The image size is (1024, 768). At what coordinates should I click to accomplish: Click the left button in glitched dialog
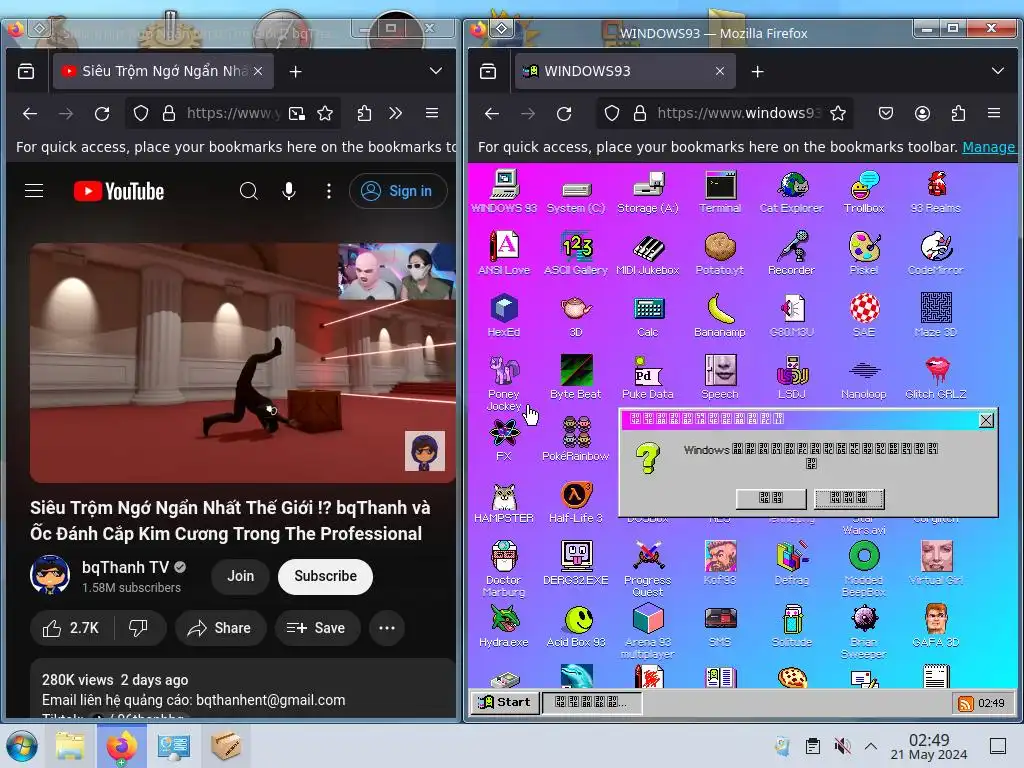pos(771,498)
